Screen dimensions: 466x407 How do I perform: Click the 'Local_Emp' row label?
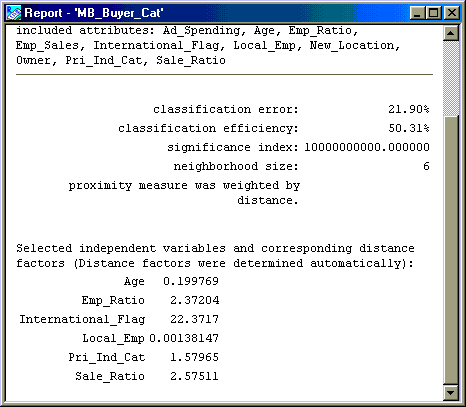tap(113, 338)
